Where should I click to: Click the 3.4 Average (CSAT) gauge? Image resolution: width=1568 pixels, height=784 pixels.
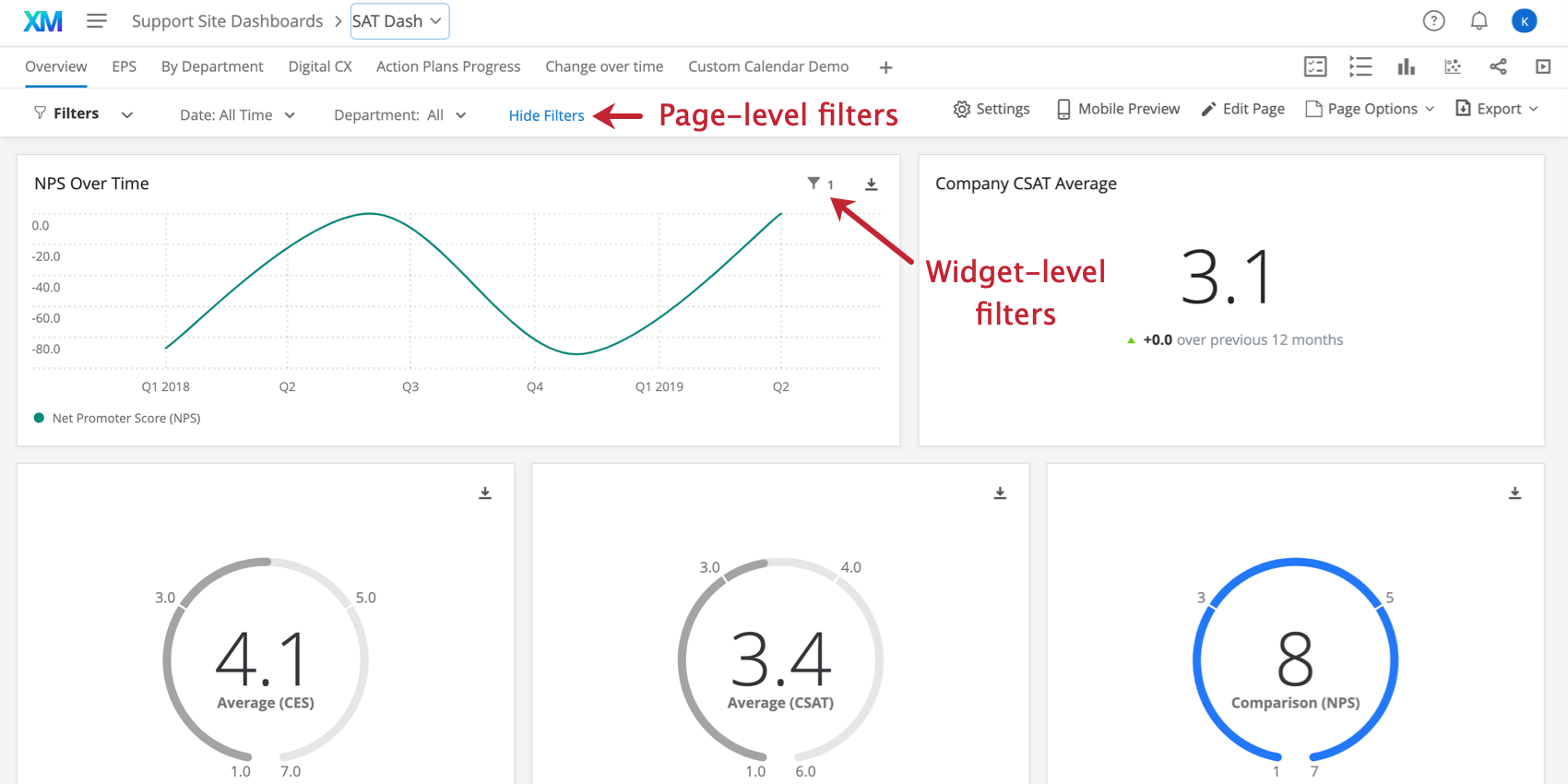780,660
